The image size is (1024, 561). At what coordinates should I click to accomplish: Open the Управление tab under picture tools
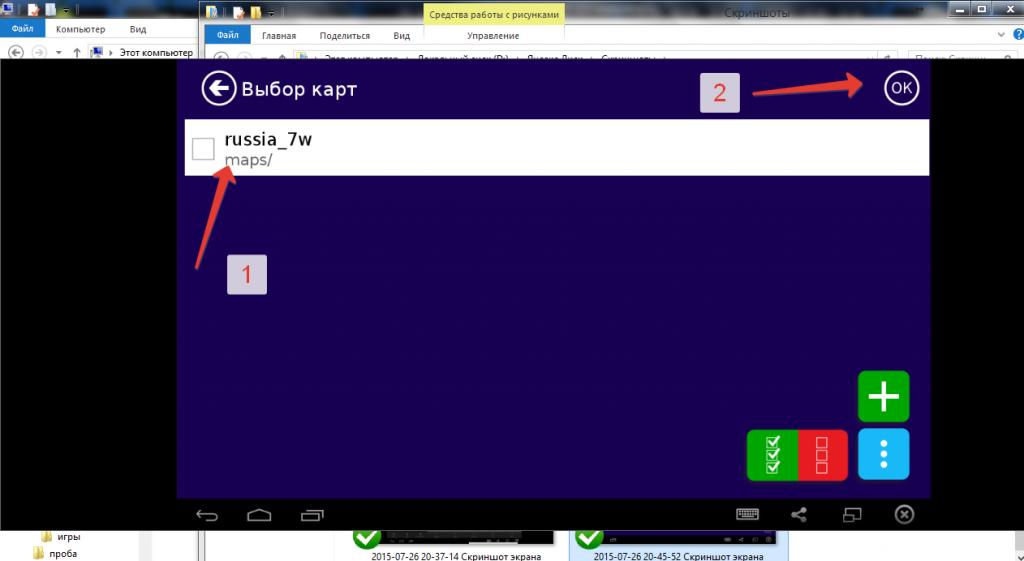coord(493,36)
